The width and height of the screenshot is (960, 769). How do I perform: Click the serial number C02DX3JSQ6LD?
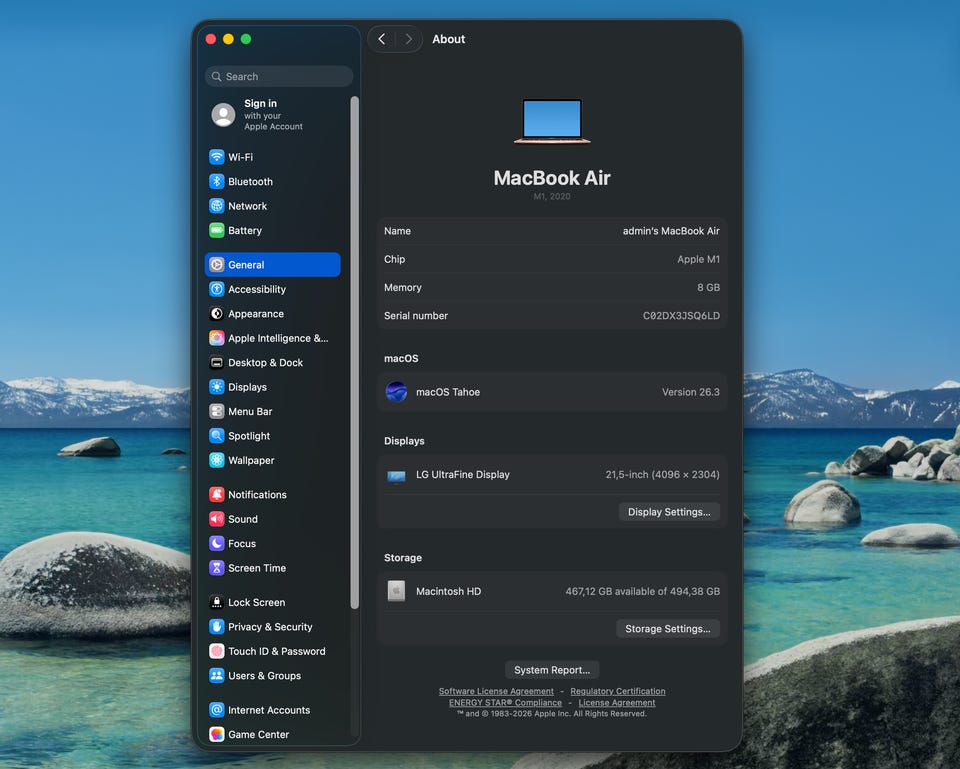pos(681,316)
